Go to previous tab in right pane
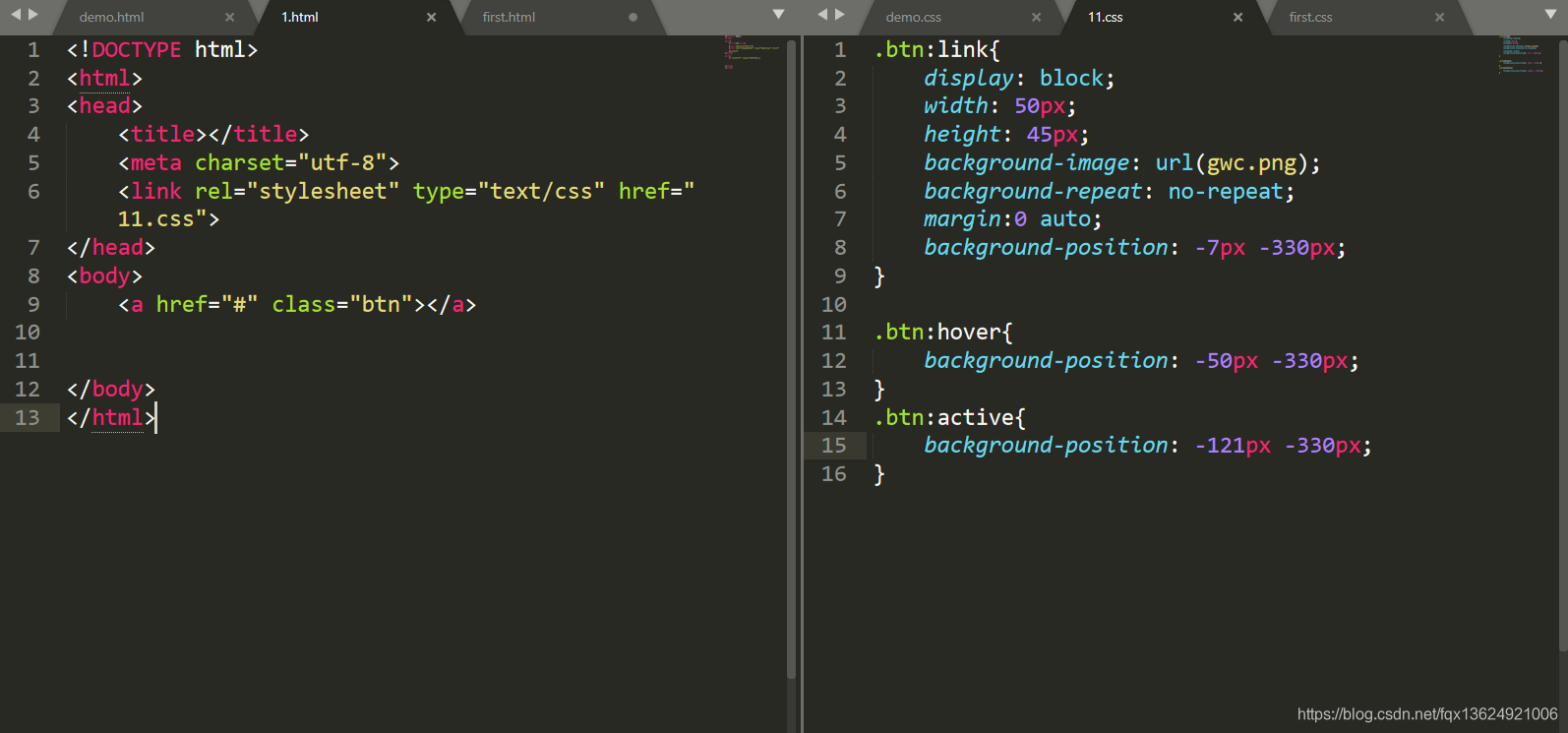This screenshot has width=1568, height=733. [822, 15]
